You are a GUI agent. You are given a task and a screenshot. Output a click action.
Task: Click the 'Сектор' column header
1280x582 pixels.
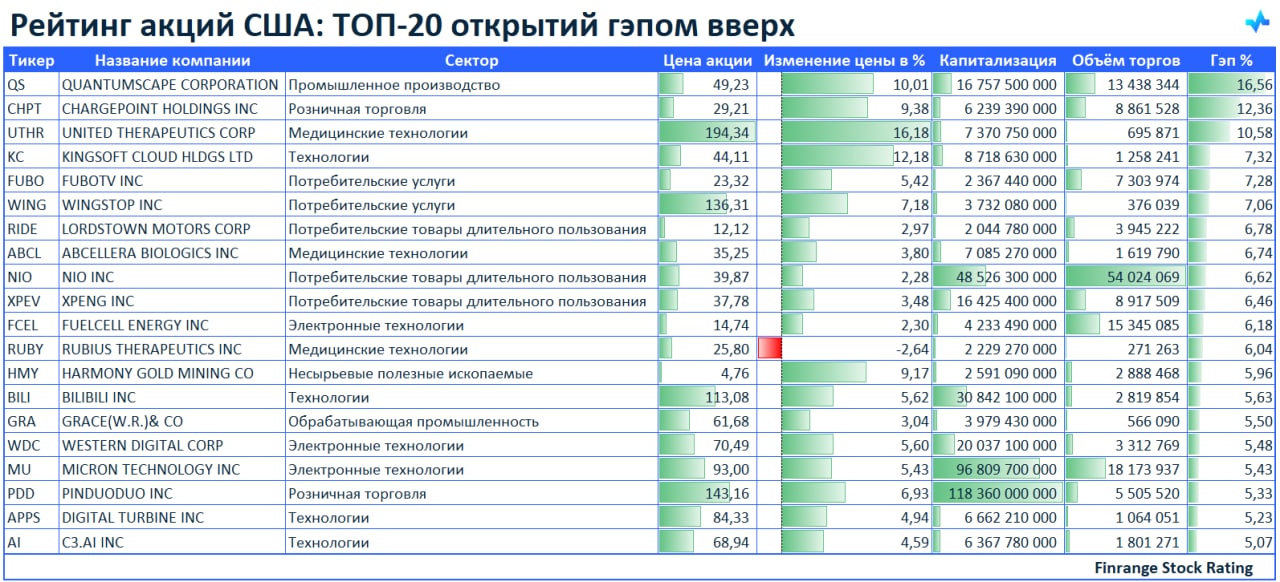click(x=471, y=60)
